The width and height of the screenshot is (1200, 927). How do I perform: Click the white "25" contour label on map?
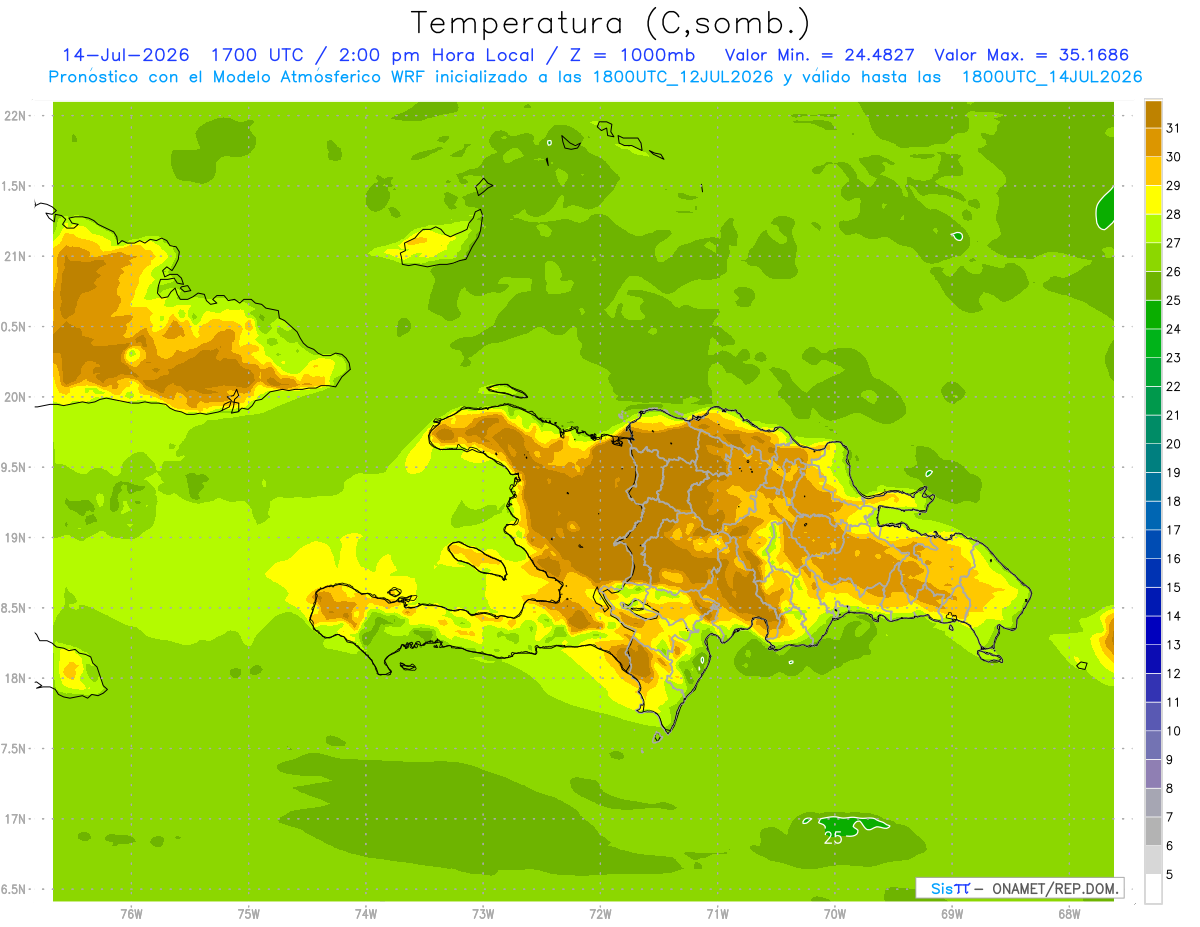pos(833,838)
